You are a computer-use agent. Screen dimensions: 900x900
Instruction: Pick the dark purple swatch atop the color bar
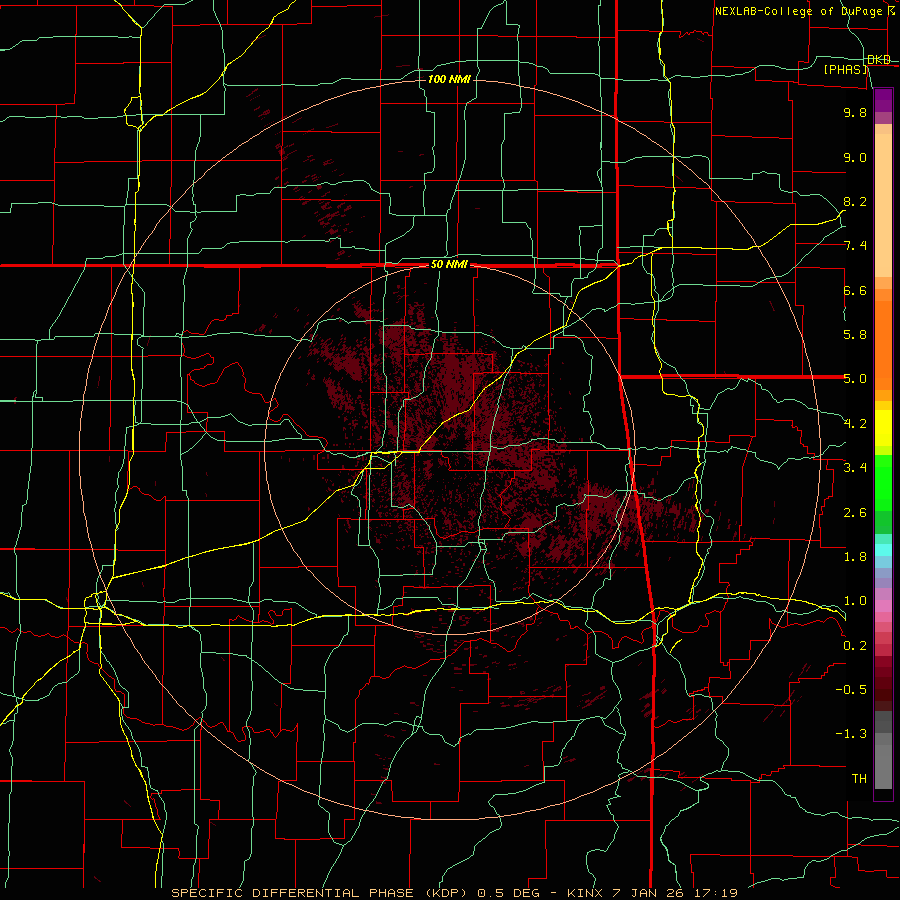pos(883,100)
